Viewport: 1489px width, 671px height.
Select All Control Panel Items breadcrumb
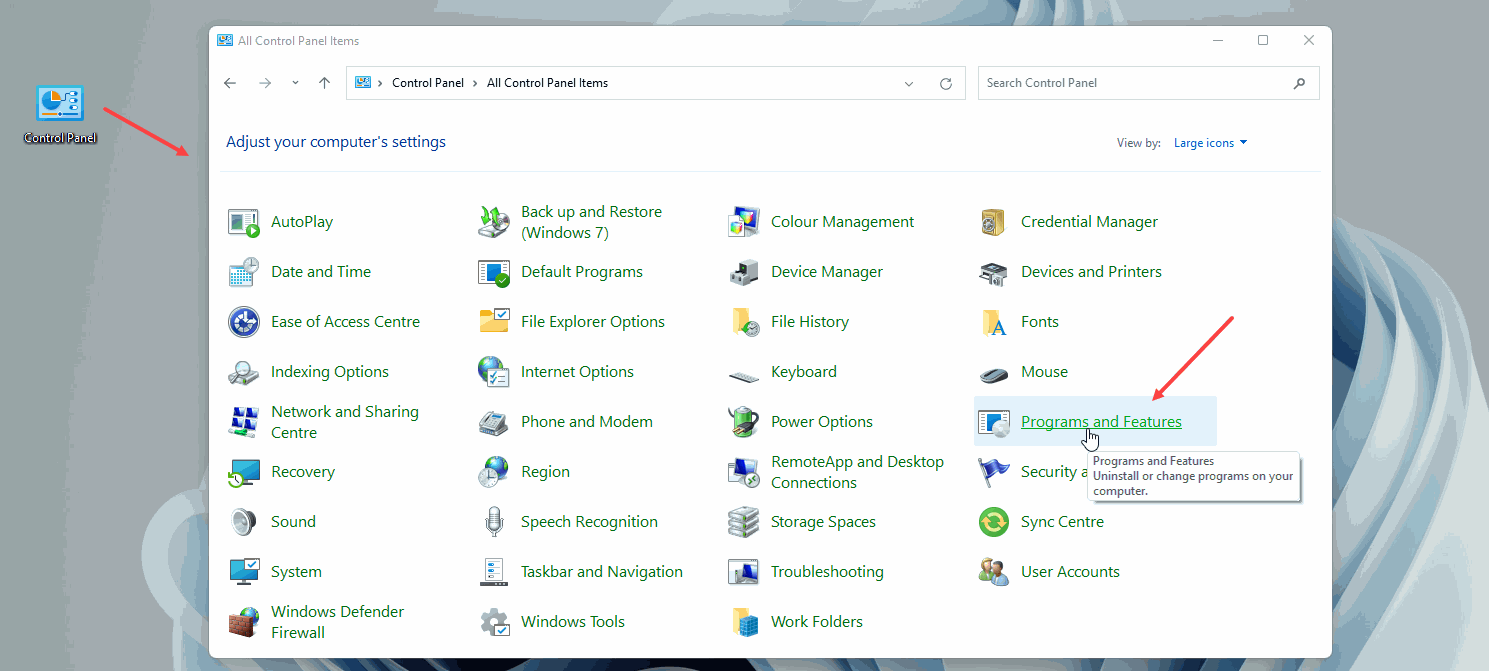(x=547, y=83)
